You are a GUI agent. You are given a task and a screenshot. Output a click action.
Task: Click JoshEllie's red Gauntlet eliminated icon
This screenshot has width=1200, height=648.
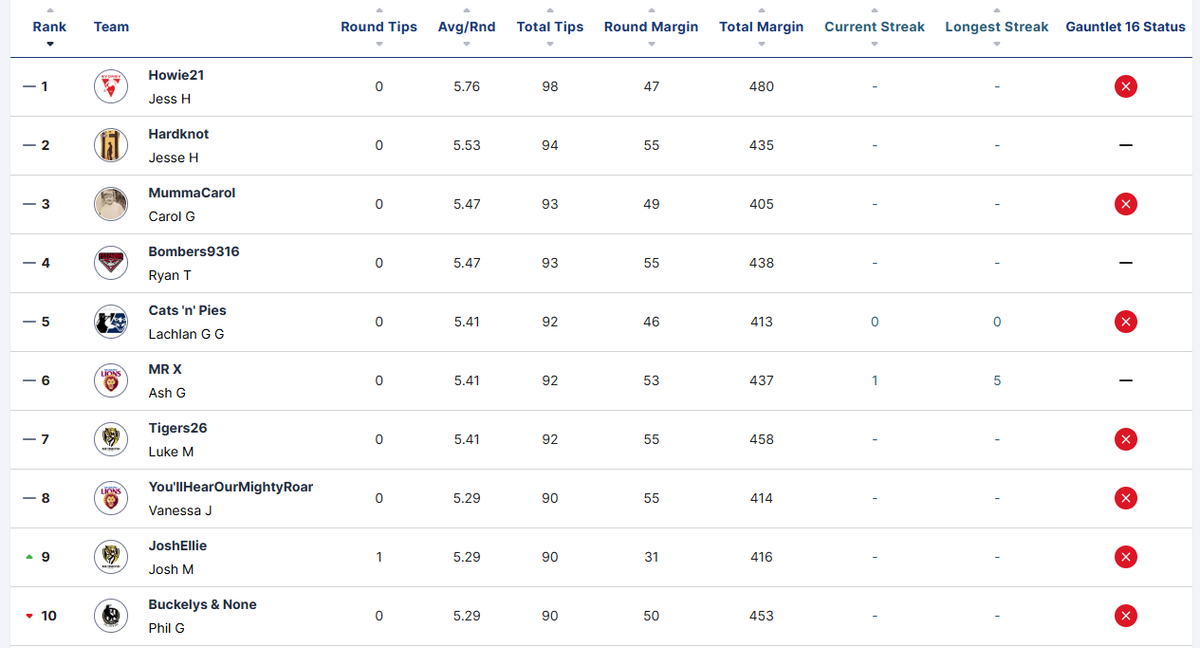pyautogui.click(x=1125, y=557)
